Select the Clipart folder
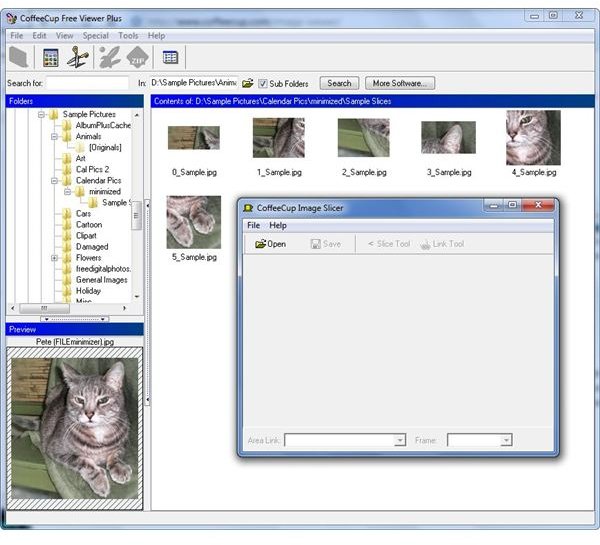Screen dimensions: 600x545 click(x=86, y=236)
